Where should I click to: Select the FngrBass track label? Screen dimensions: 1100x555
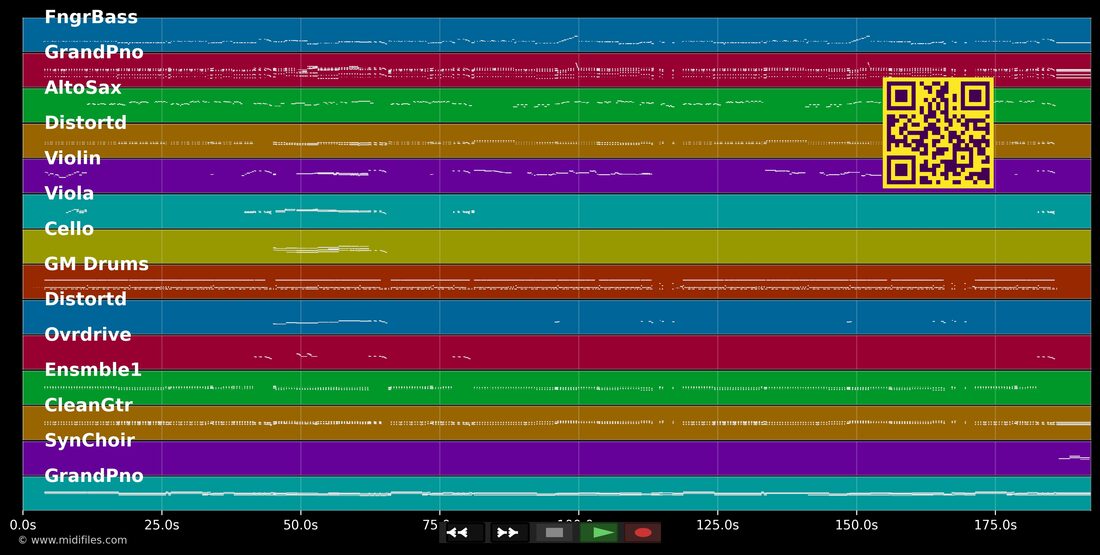point(91,17)
